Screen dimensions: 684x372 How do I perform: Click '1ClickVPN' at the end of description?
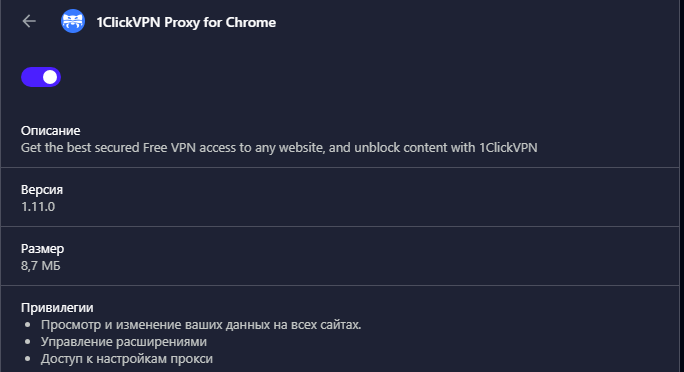tap(508, 147)
